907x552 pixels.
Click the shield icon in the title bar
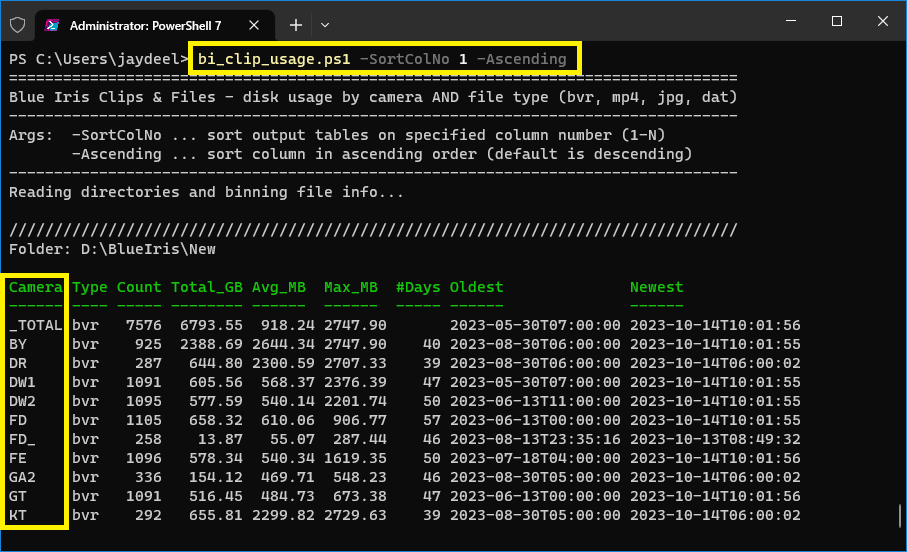(17, 25)
